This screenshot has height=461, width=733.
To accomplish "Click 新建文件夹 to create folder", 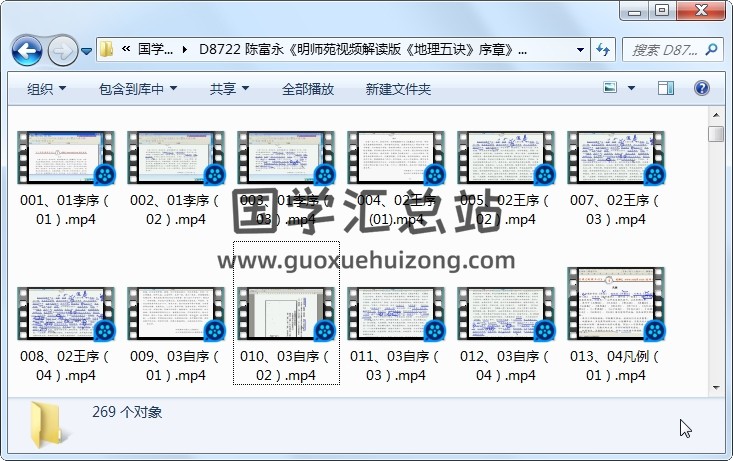I will [398, 89].
